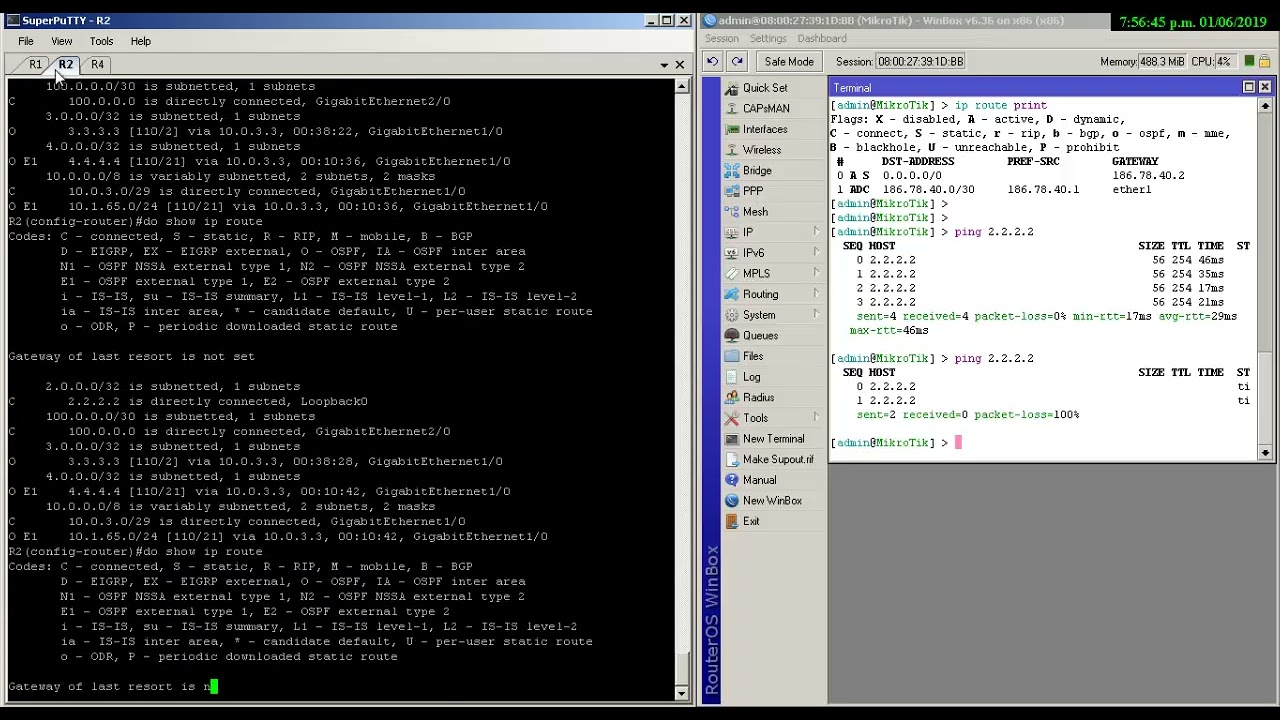Toggle Safe Mode in WinBox
The height and width of the screenshot is (720, 1280).
point(789,62)
